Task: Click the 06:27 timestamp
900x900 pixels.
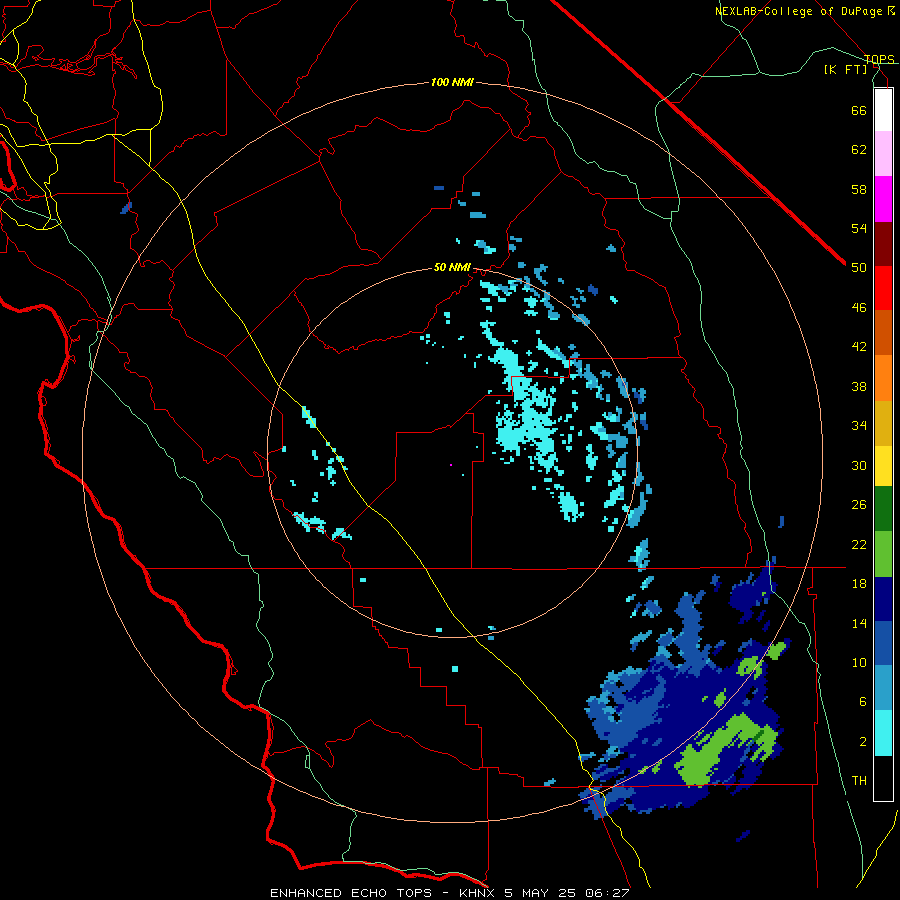Action: pos(608,893)
